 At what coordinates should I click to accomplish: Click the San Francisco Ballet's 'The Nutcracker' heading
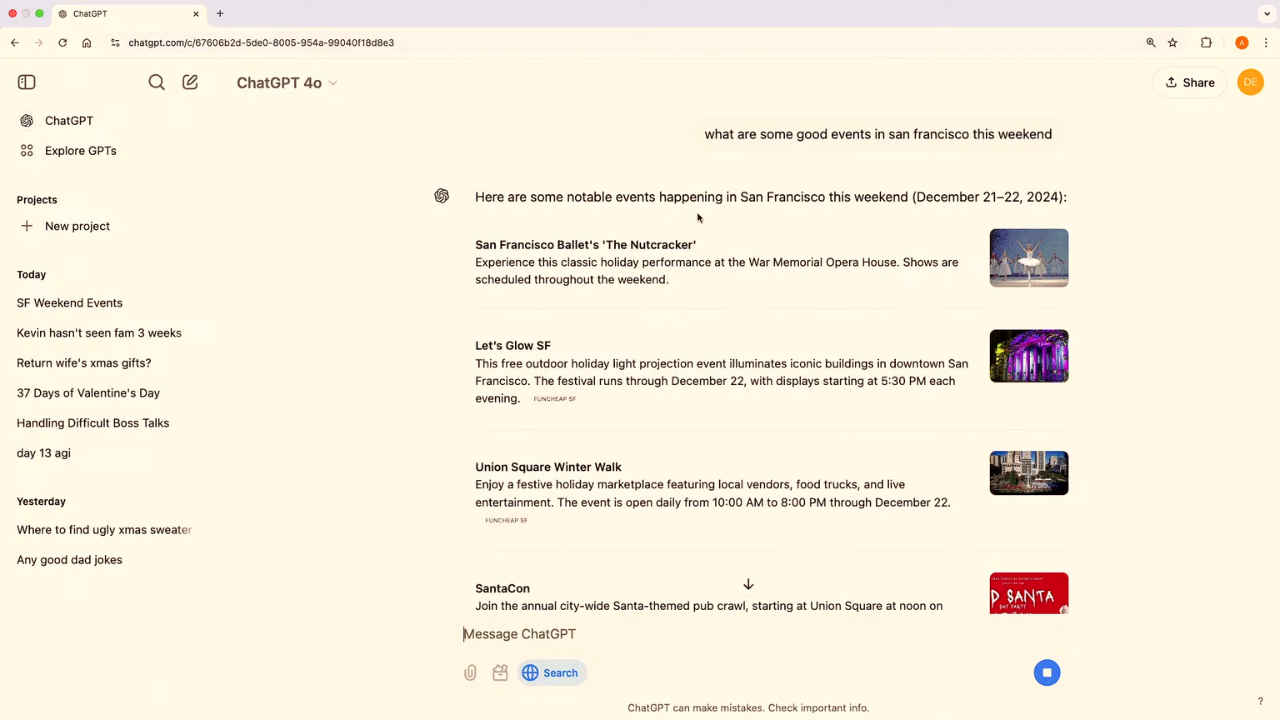pyautogui.click(x=586, y=245)
